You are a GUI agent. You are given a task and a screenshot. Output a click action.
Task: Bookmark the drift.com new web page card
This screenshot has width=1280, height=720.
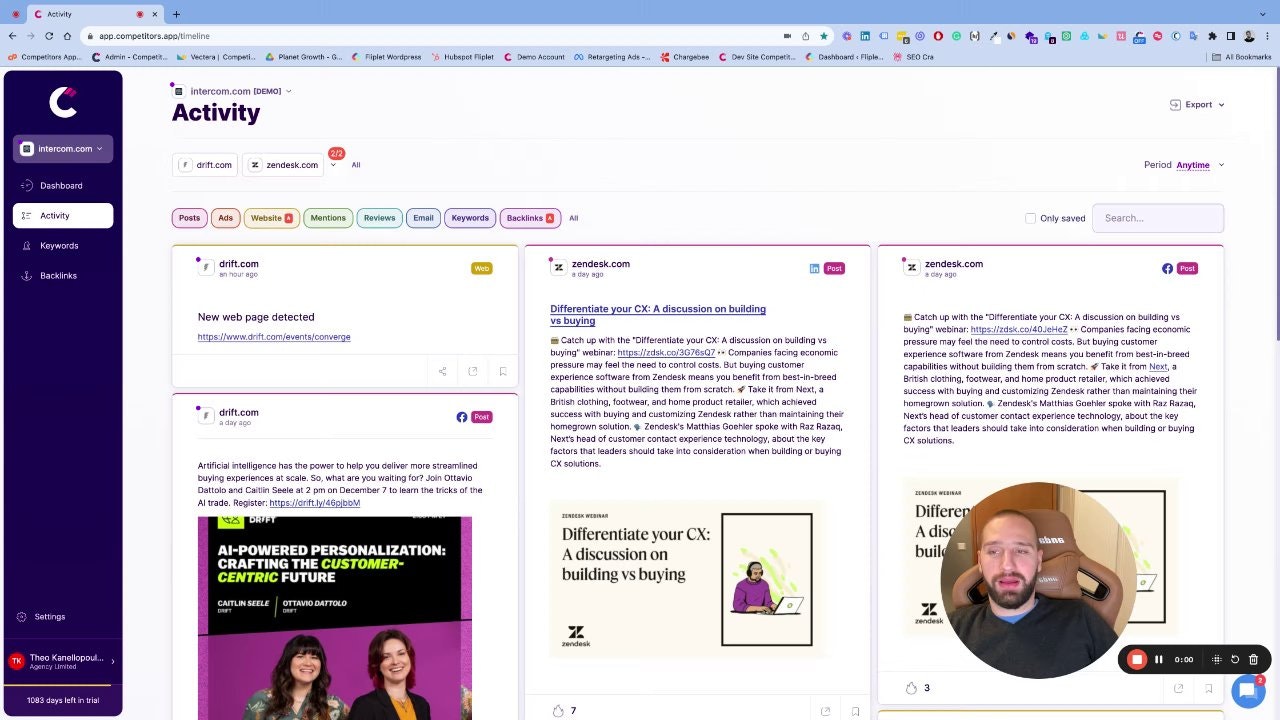[x=503, y=372]
